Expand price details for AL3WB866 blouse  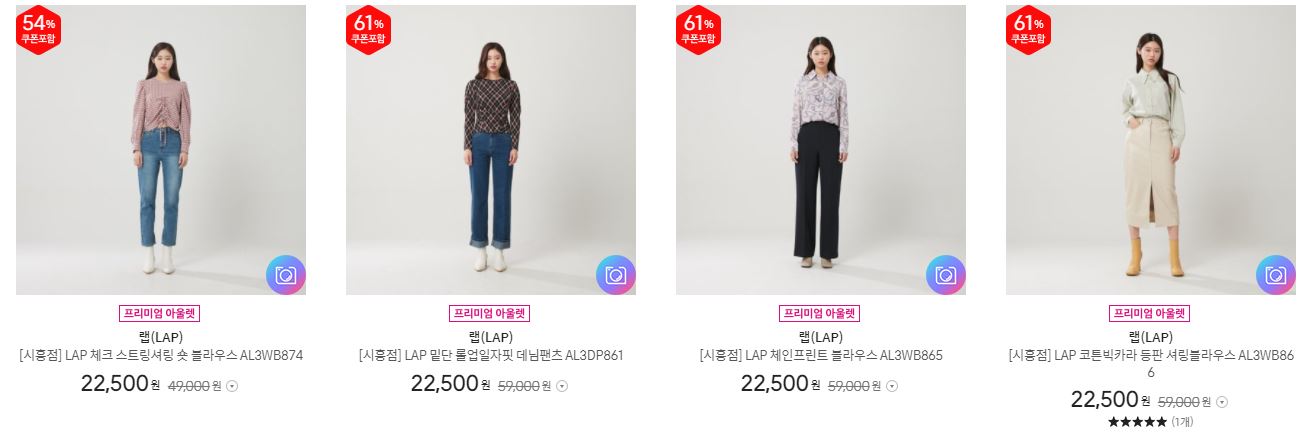click(x=1222, y=402)
